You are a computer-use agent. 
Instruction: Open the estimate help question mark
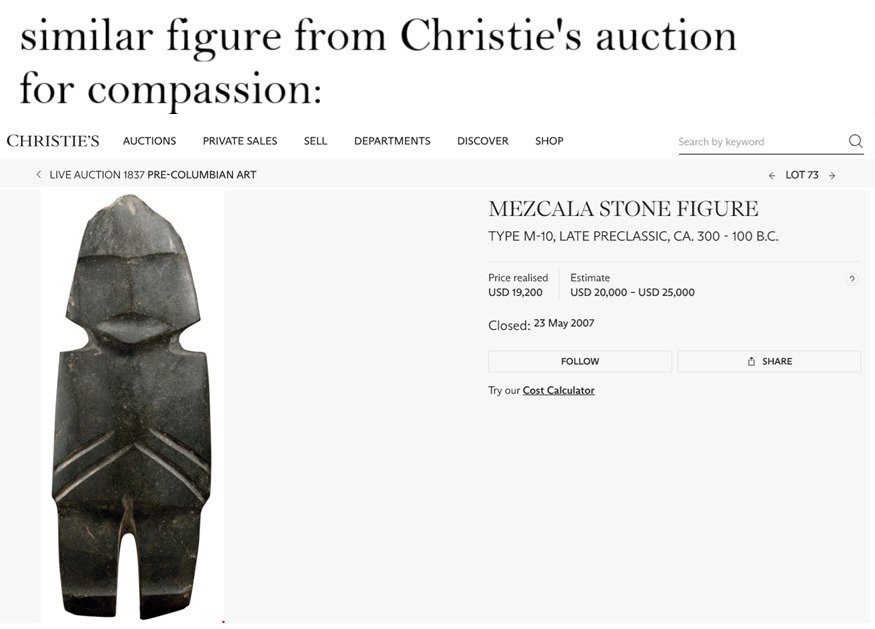(x=851, y=279)
